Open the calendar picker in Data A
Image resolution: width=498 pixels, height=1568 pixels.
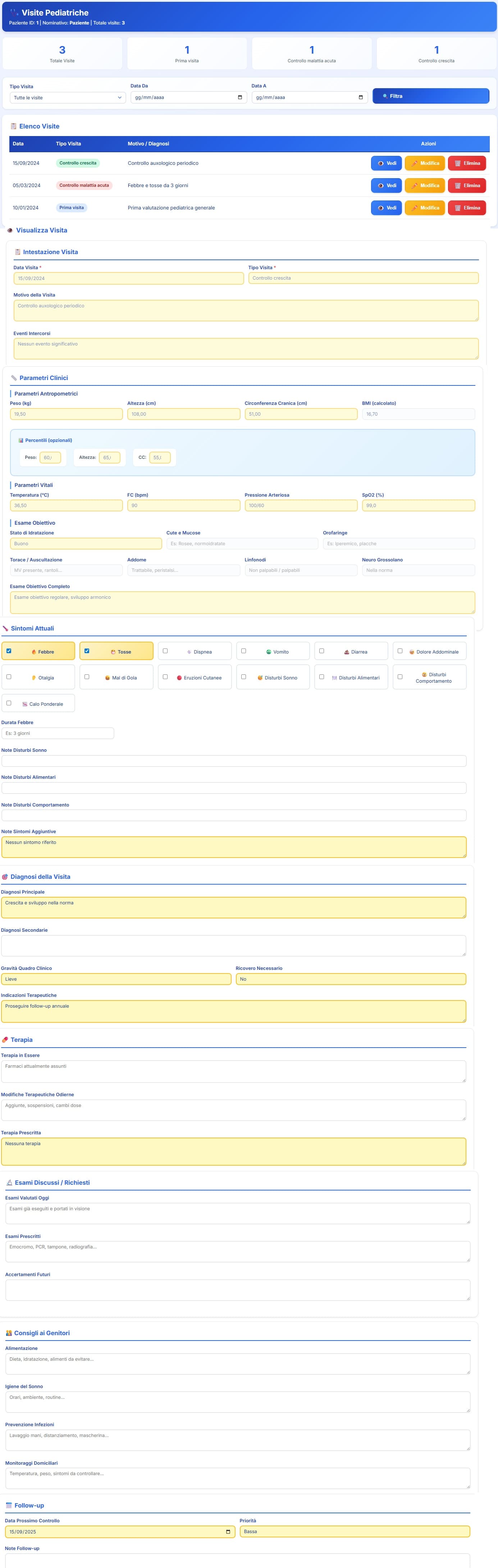click(361, 98)
